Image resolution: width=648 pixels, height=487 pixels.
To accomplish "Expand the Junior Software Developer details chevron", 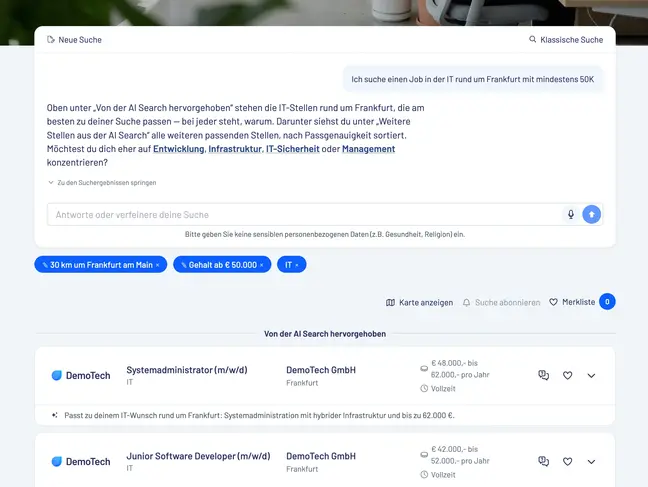I will click(591, 462).
